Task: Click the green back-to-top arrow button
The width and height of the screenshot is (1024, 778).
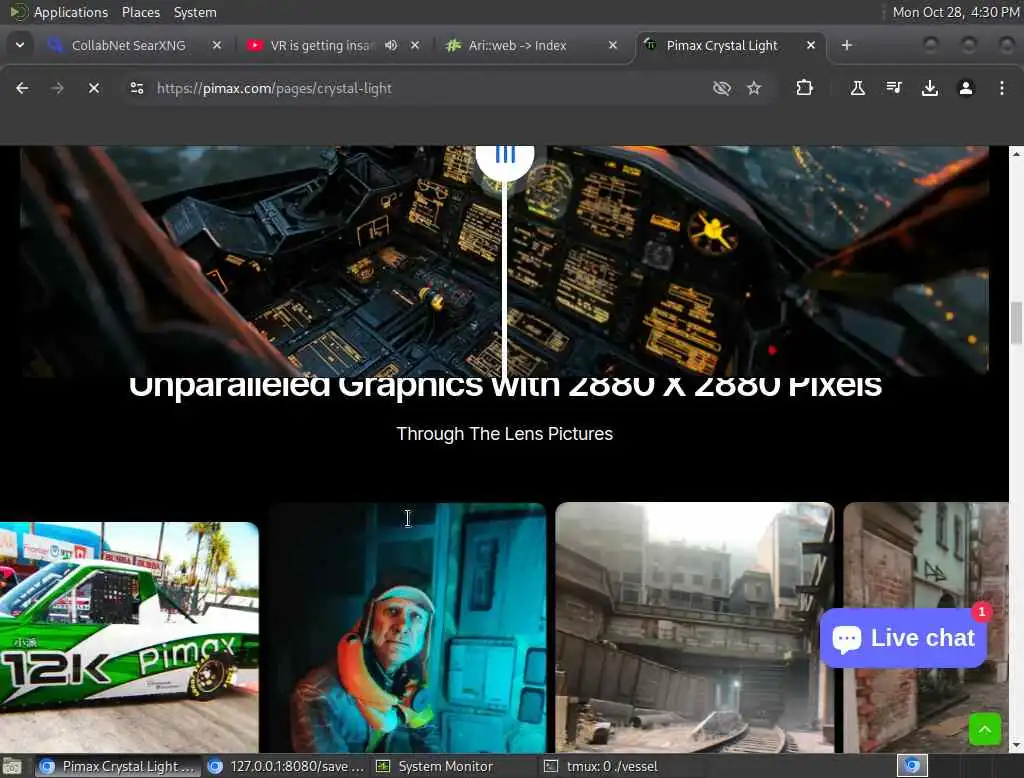Action: (985, 729)
